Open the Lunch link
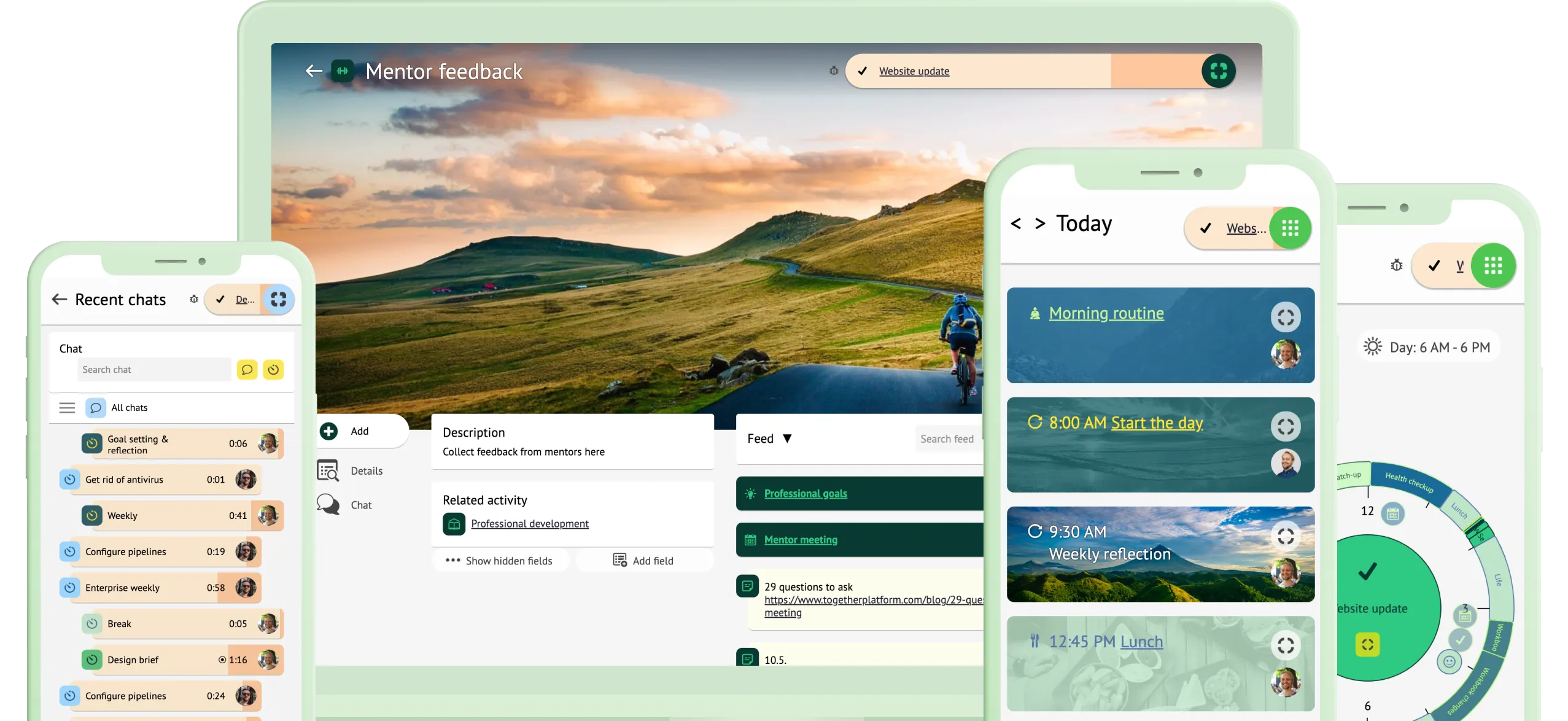Image resolution: width=1568 pixels, height=721 pixels. click(x=1141, y=642)
